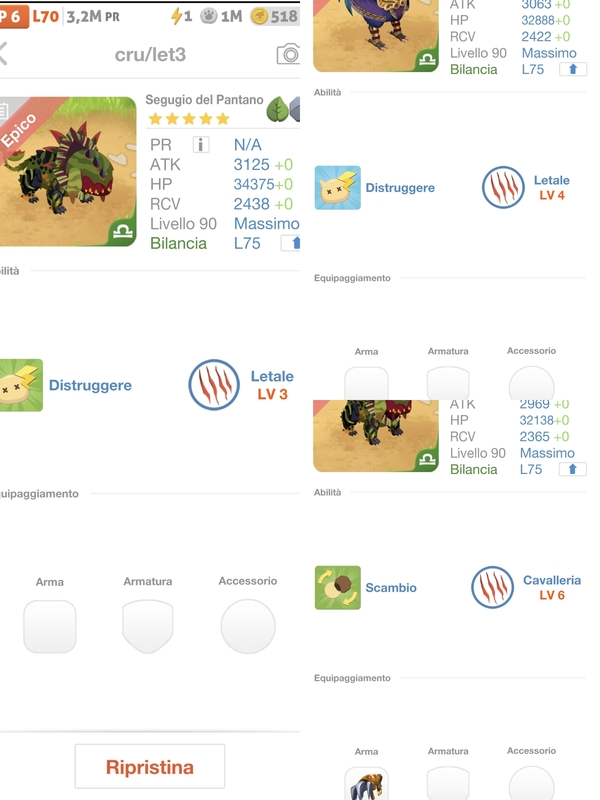Tap the gold coin 518 counter

pyautogui.click(x=274, y=16)
